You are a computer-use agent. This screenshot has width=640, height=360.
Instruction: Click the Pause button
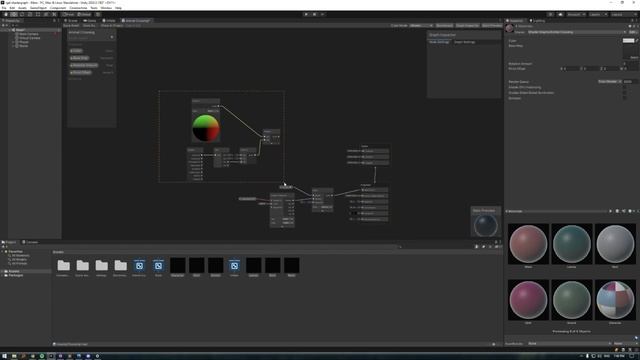coord(314,14)
